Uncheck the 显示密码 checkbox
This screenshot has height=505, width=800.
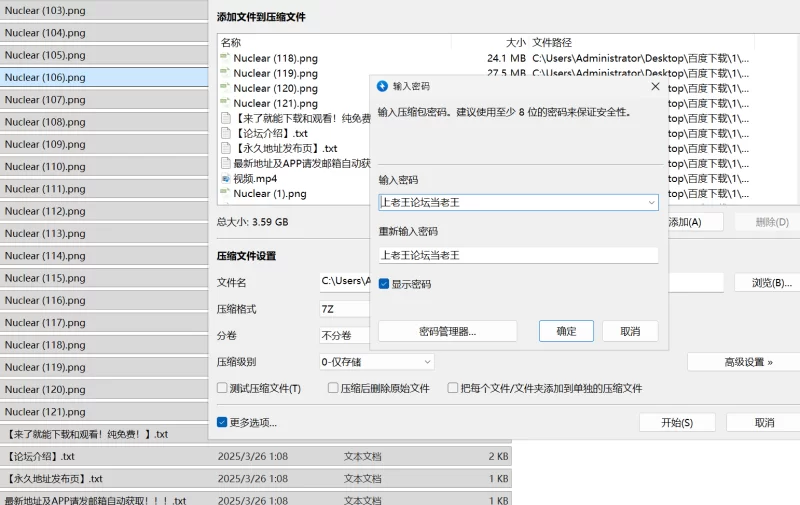pyautogui.click(x=384, y=284)
